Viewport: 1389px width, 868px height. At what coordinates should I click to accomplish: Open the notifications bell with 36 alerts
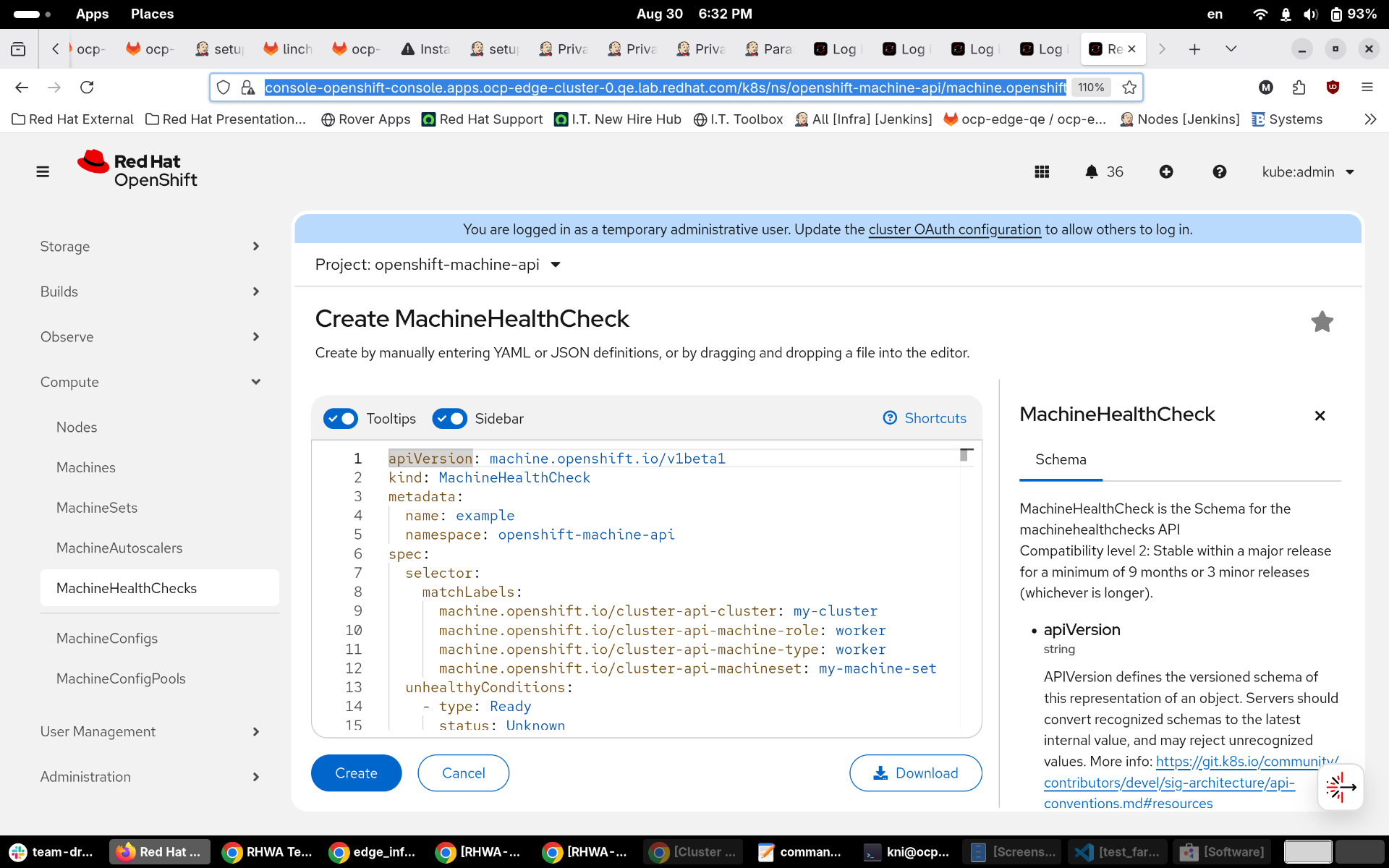[1103, 171]
